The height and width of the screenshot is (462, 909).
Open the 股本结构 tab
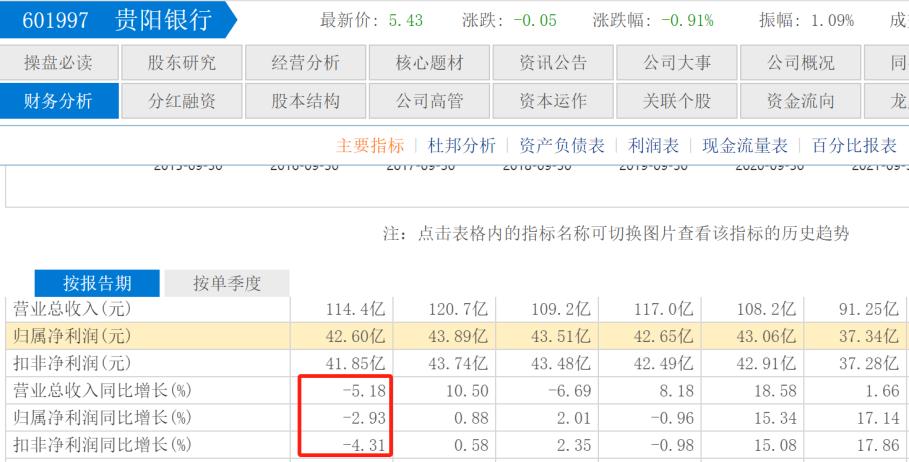306,100
